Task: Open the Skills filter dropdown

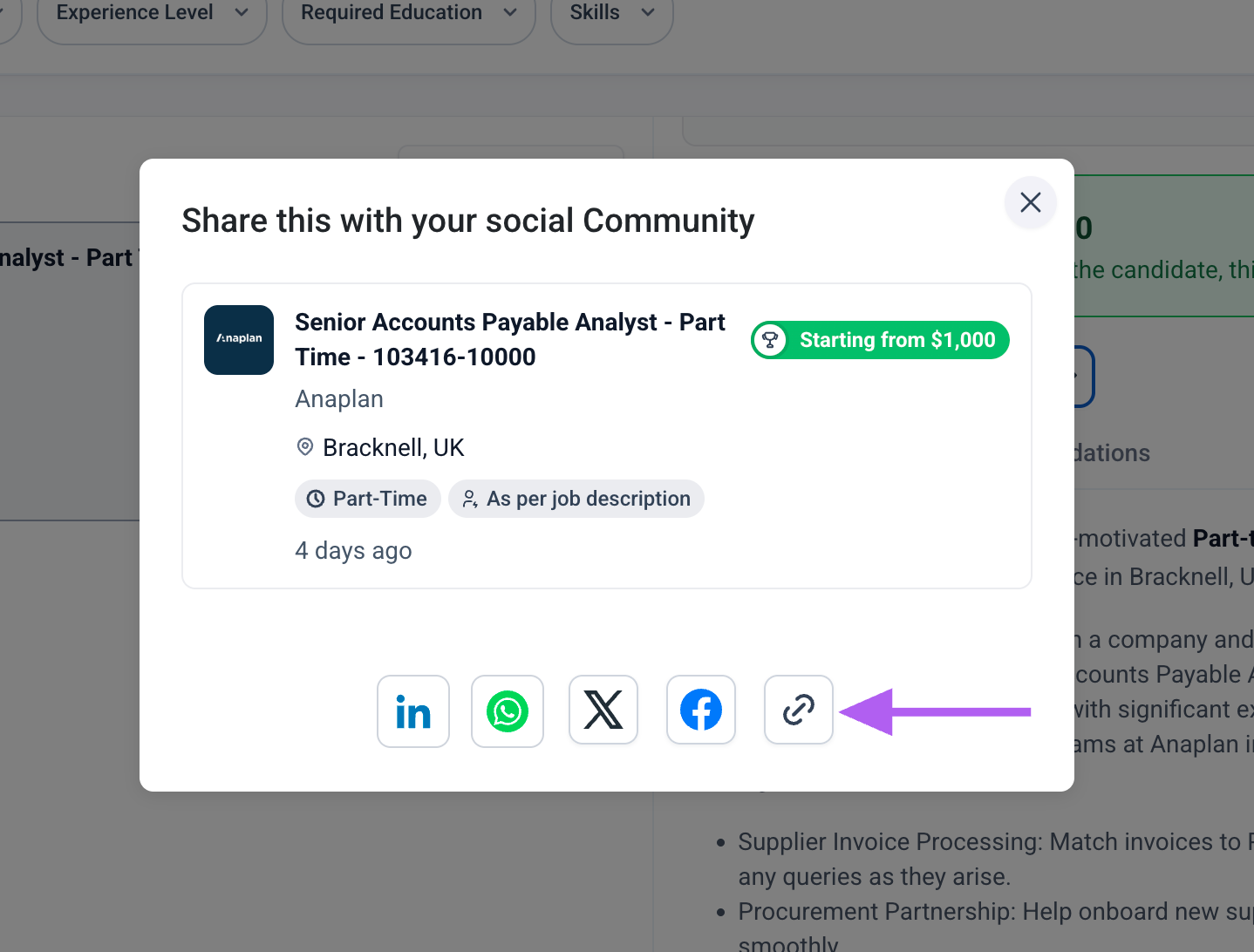Action: 612,13
